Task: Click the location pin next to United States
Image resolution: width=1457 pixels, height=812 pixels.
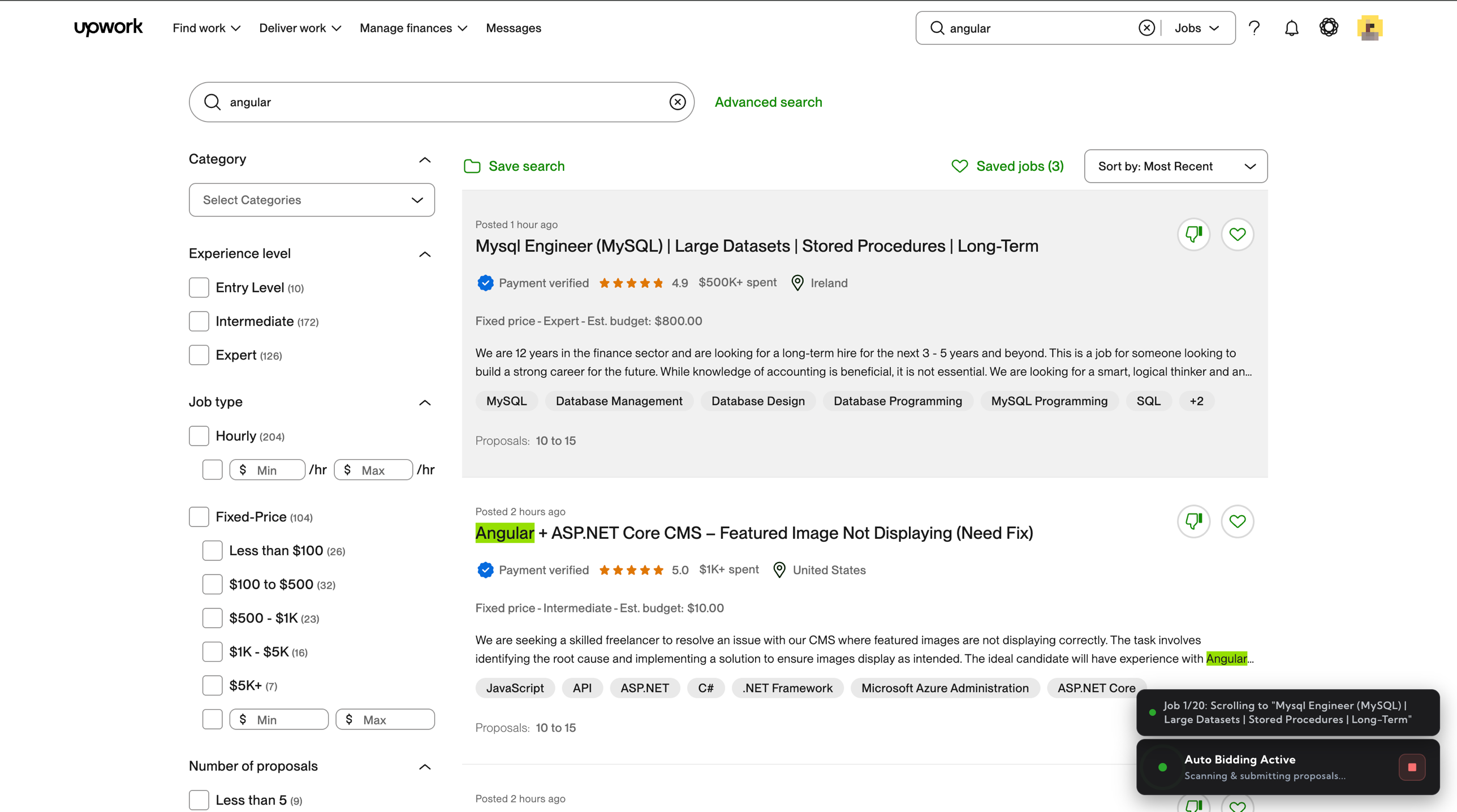Action: [779, 570]
